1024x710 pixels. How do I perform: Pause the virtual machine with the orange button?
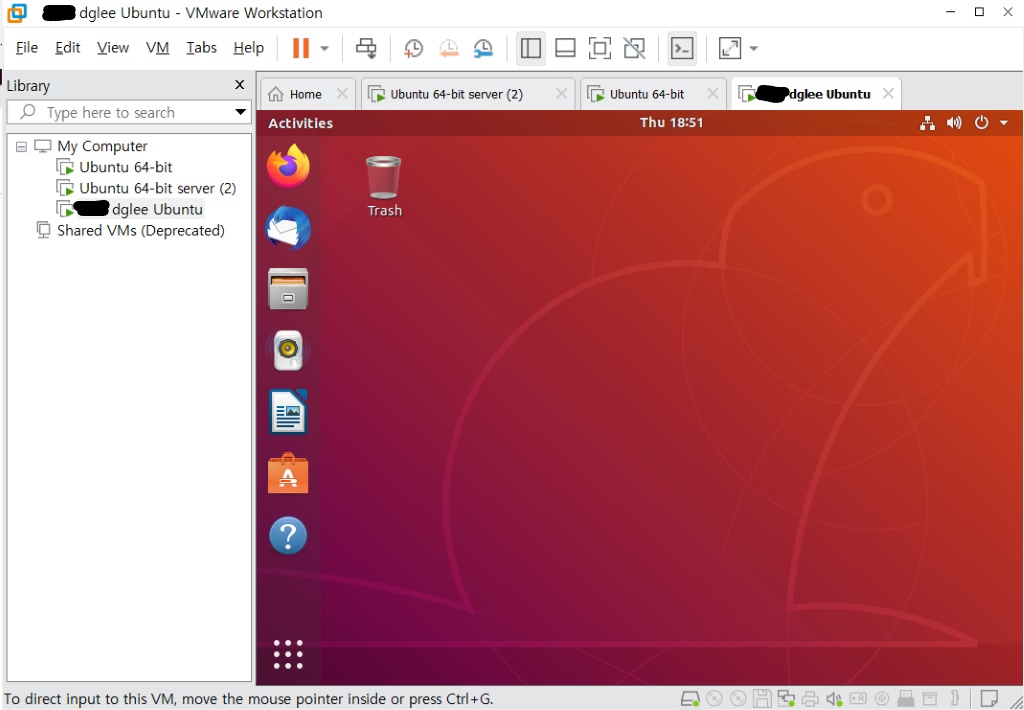300,48
